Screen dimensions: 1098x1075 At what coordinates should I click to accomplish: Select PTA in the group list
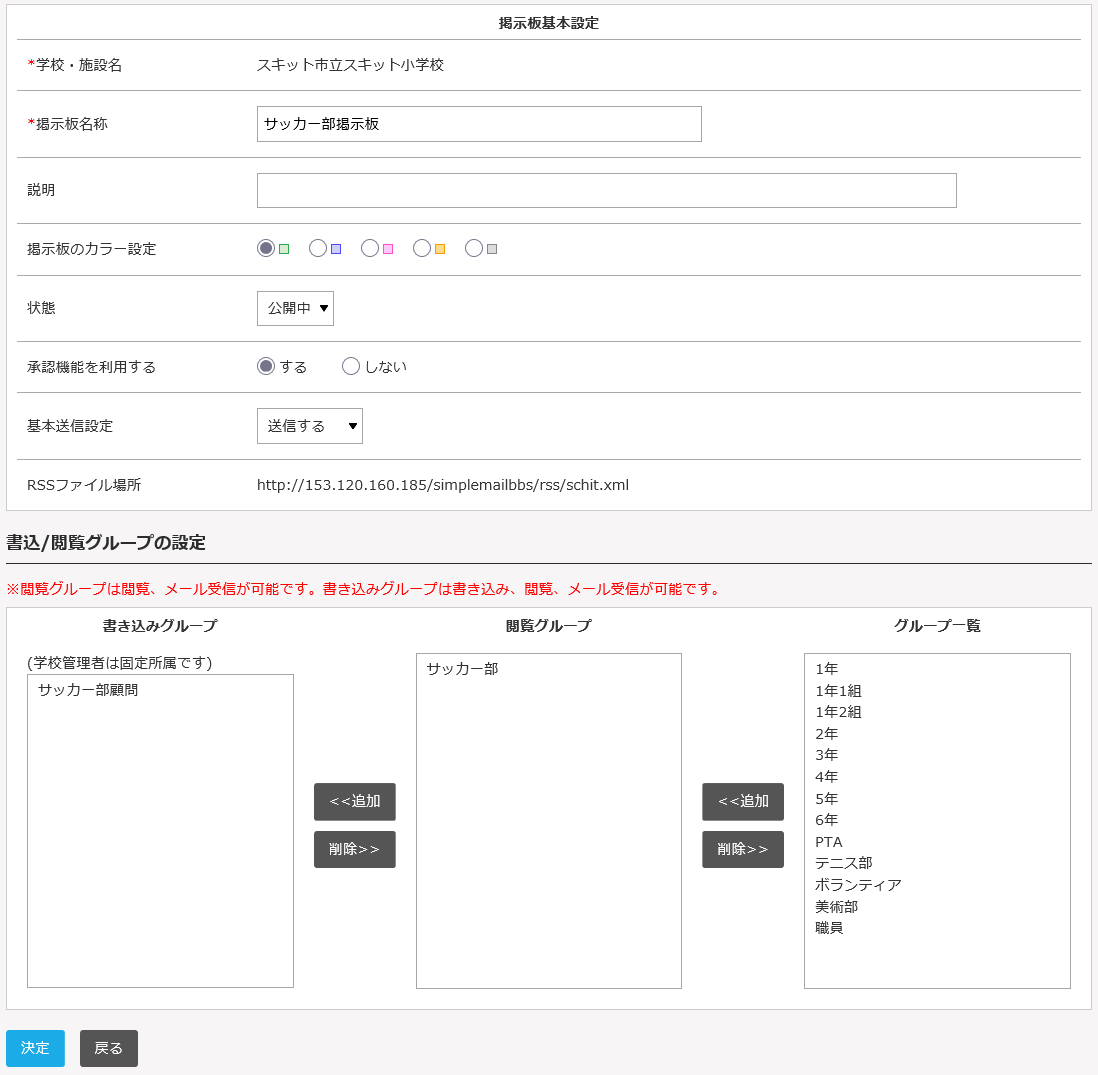(x=829, y=842)
